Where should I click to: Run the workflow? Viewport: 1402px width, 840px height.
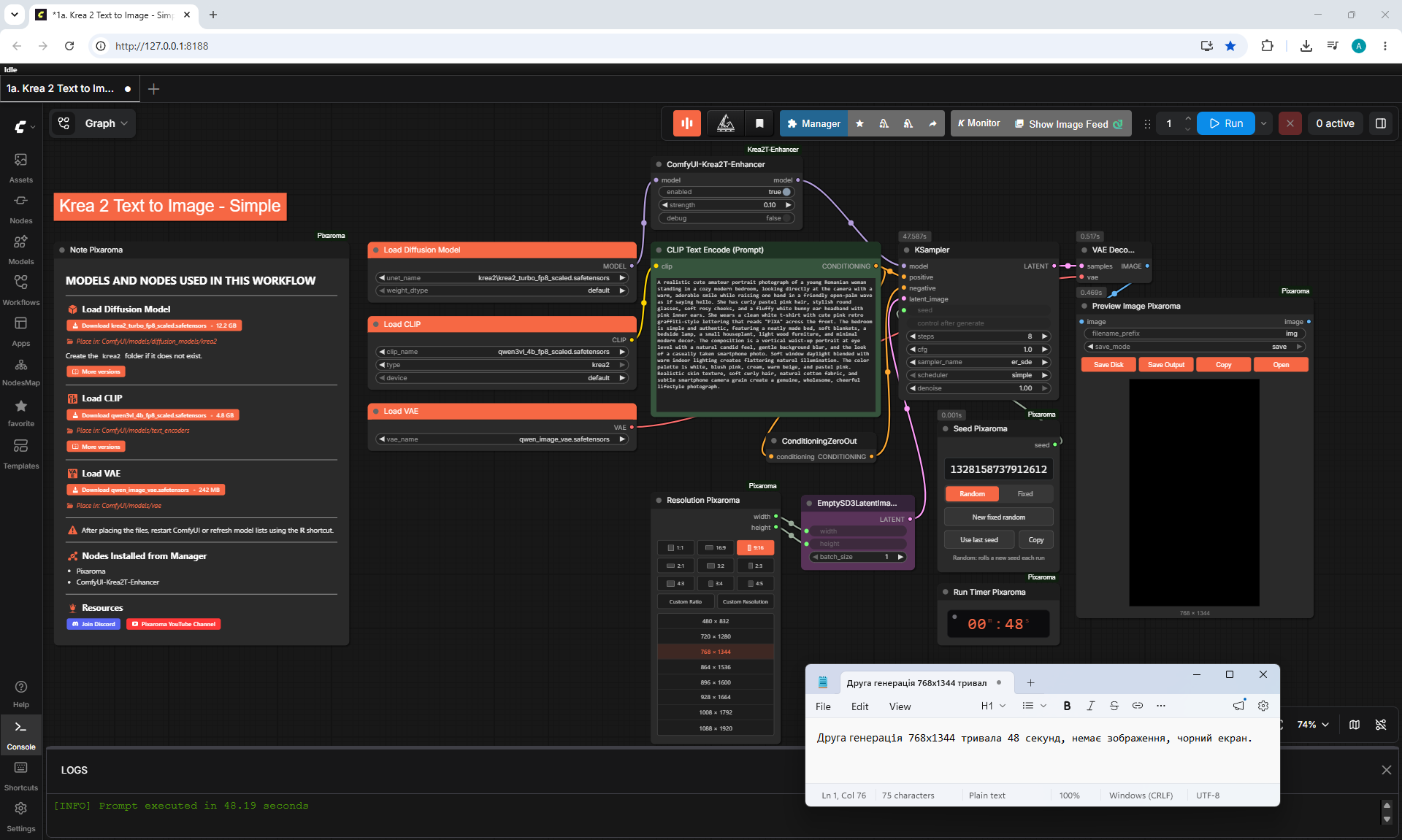[x=1226, y=123]
